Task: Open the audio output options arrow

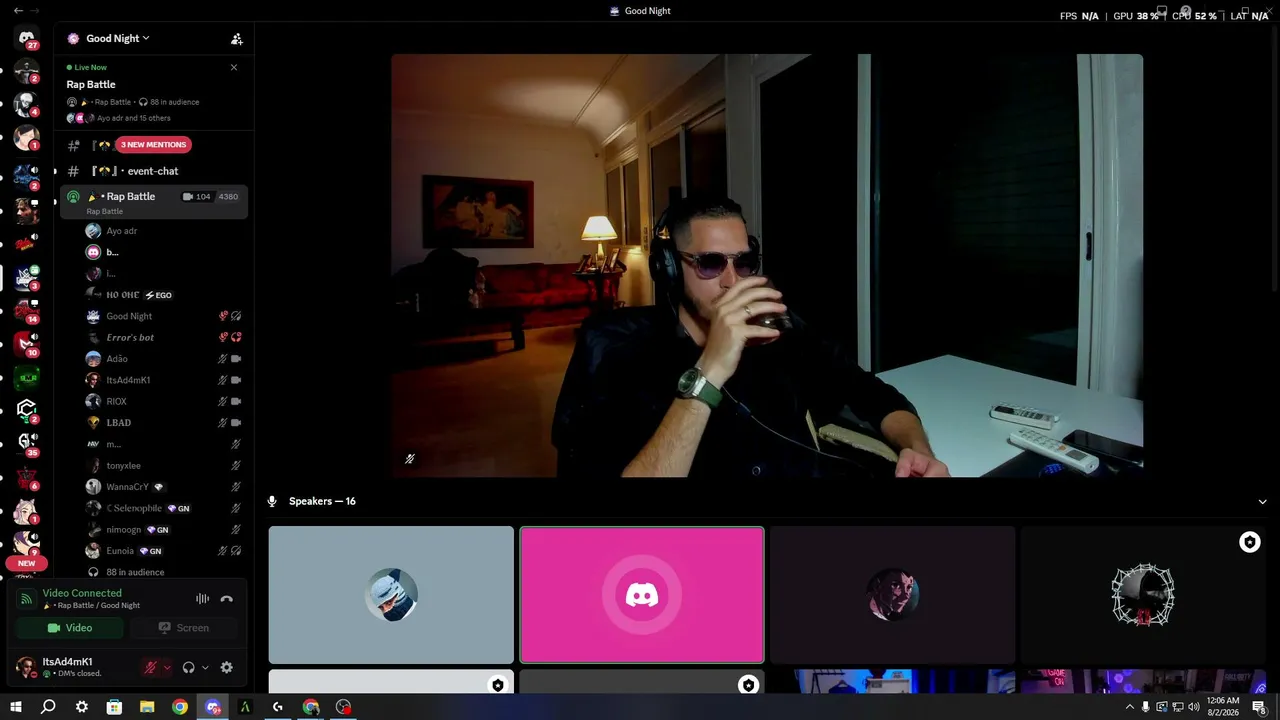Action: (205, 668)
